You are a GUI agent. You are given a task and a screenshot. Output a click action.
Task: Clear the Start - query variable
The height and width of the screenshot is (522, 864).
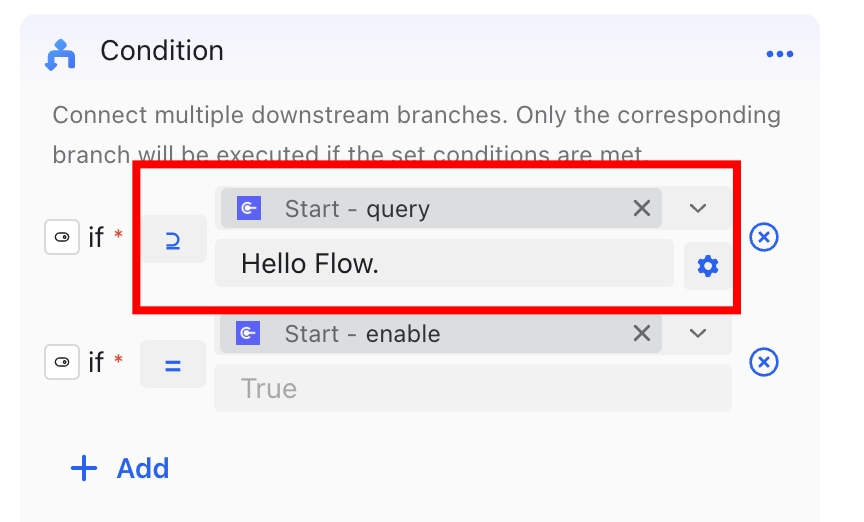[x=642, y=208]
